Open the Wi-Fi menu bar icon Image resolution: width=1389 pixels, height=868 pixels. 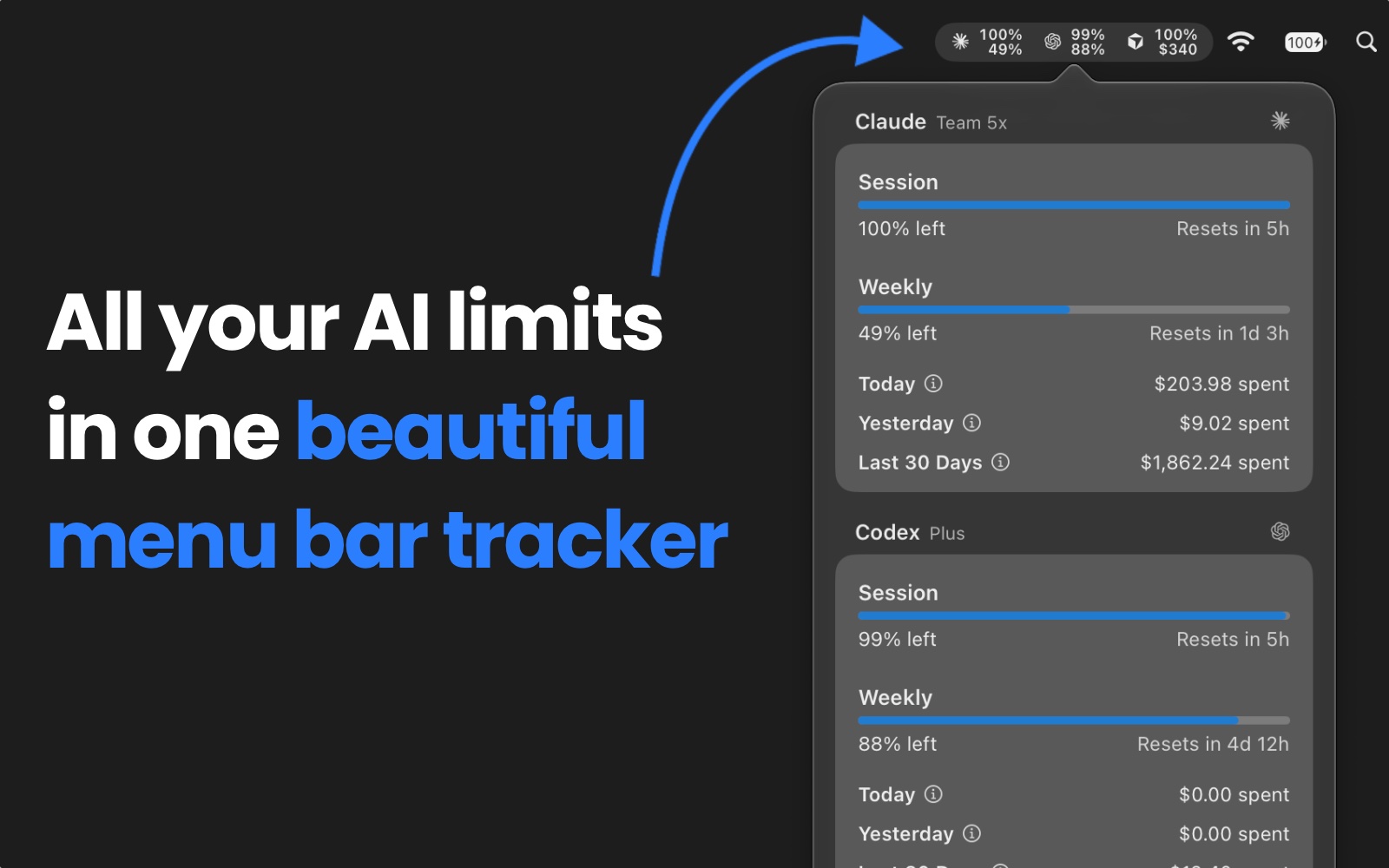point(1241,41)
